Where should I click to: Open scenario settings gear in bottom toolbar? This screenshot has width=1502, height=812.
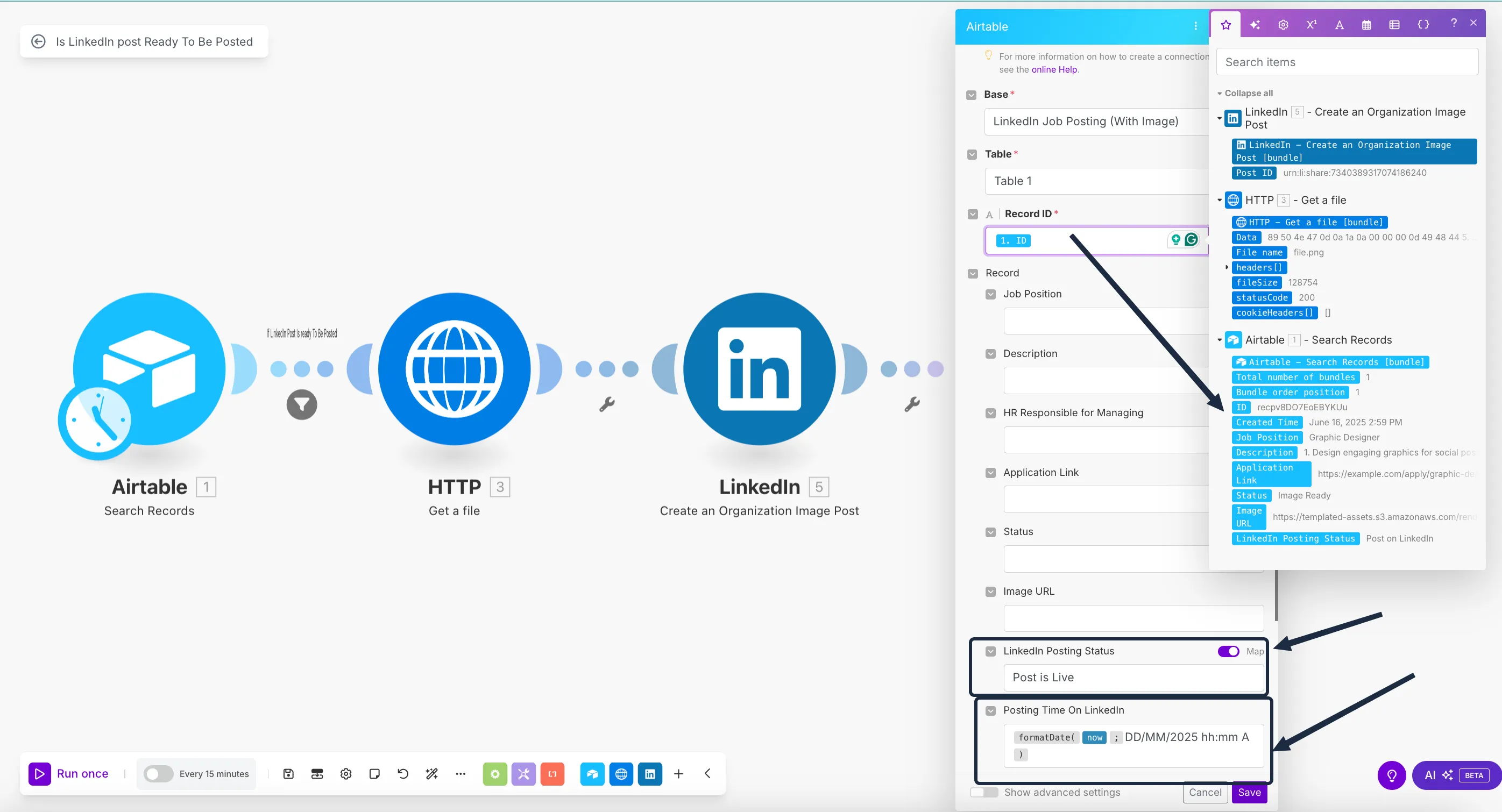[346, 773]
